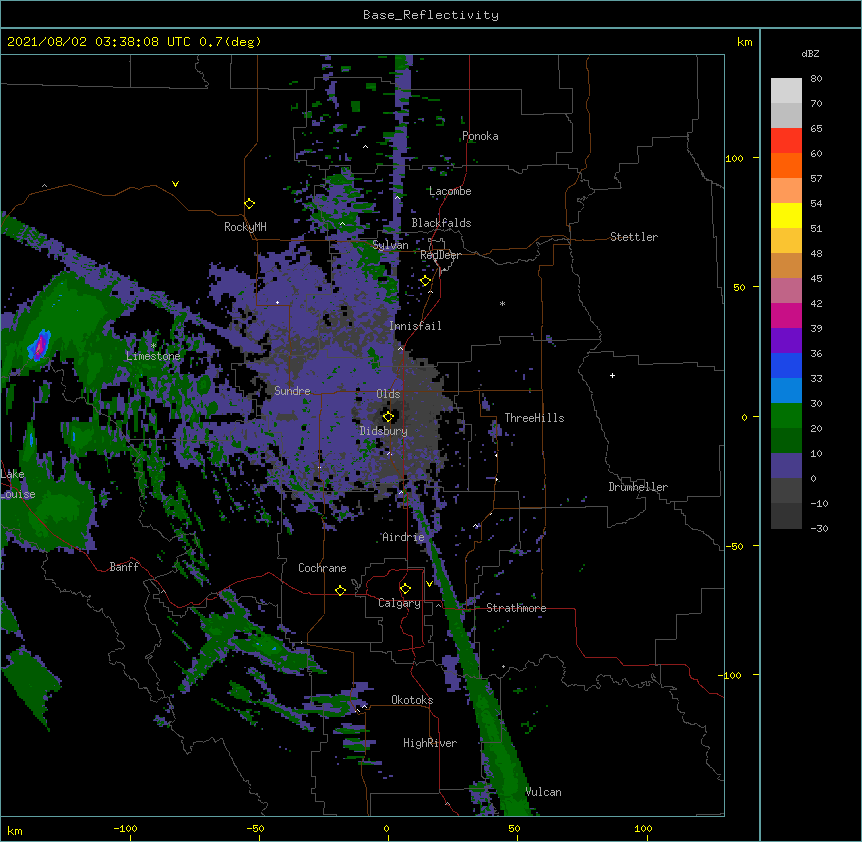
Task: Click the Okotoks label
Action: click(412, 700)
